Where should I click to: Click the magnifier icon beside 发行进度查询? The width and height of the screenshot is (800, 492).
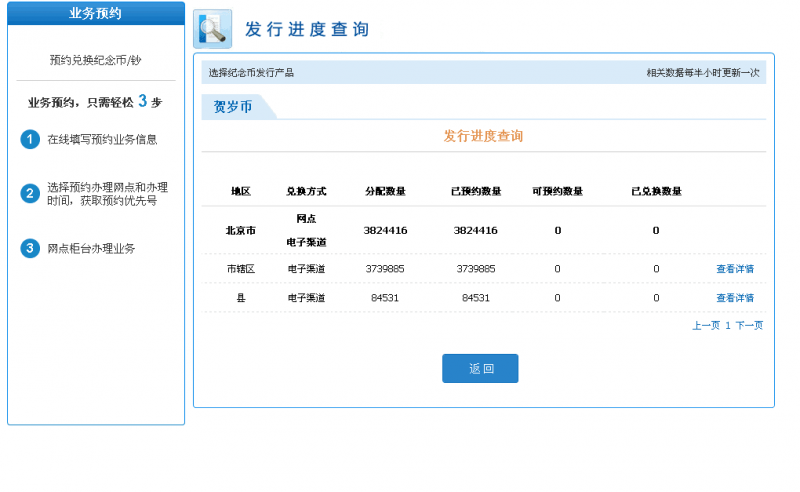click(212, 29)
